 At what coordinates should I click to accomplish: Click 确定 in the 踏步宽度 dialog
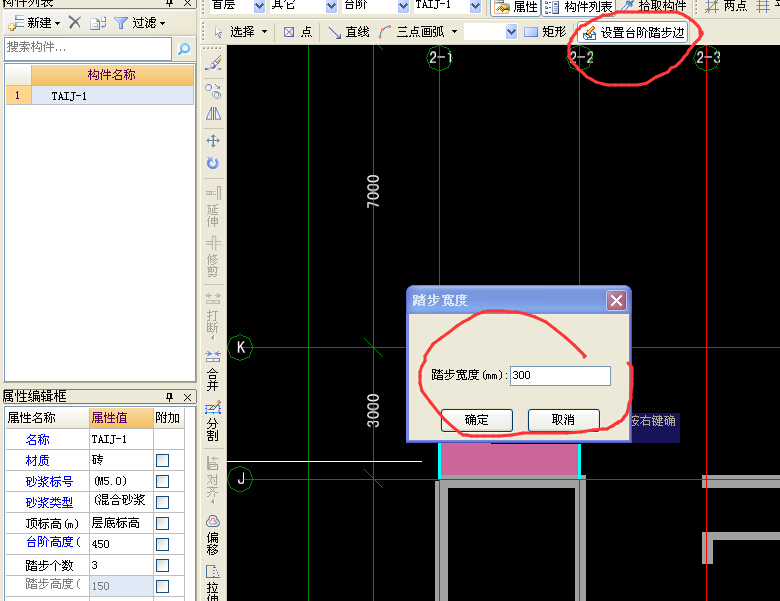click(x=477, y=420)
